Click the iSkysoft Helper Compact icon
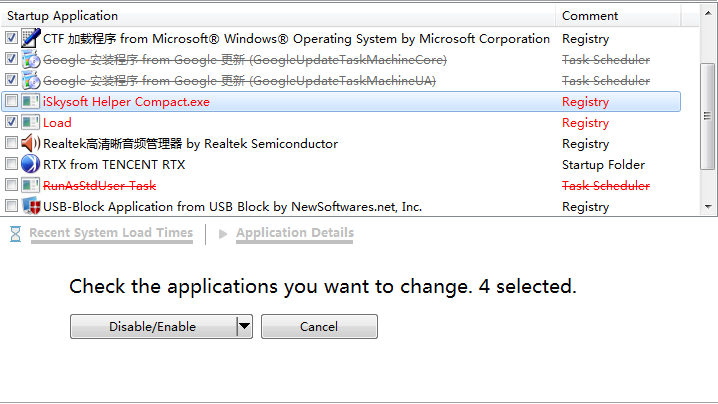This screenshot has height=404, width=718. point(31,101)
